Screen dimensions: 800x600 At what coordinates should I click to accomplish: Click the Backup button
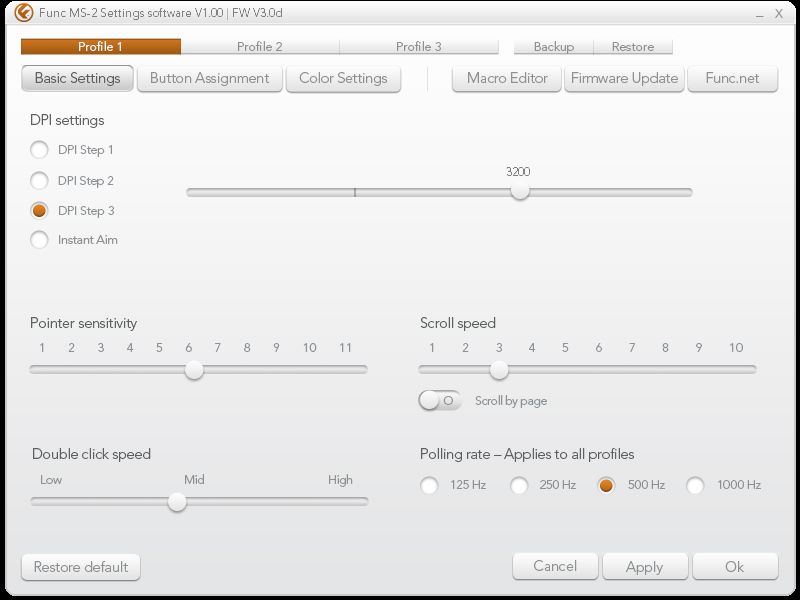pyautogui.click(x=554, y=46)
